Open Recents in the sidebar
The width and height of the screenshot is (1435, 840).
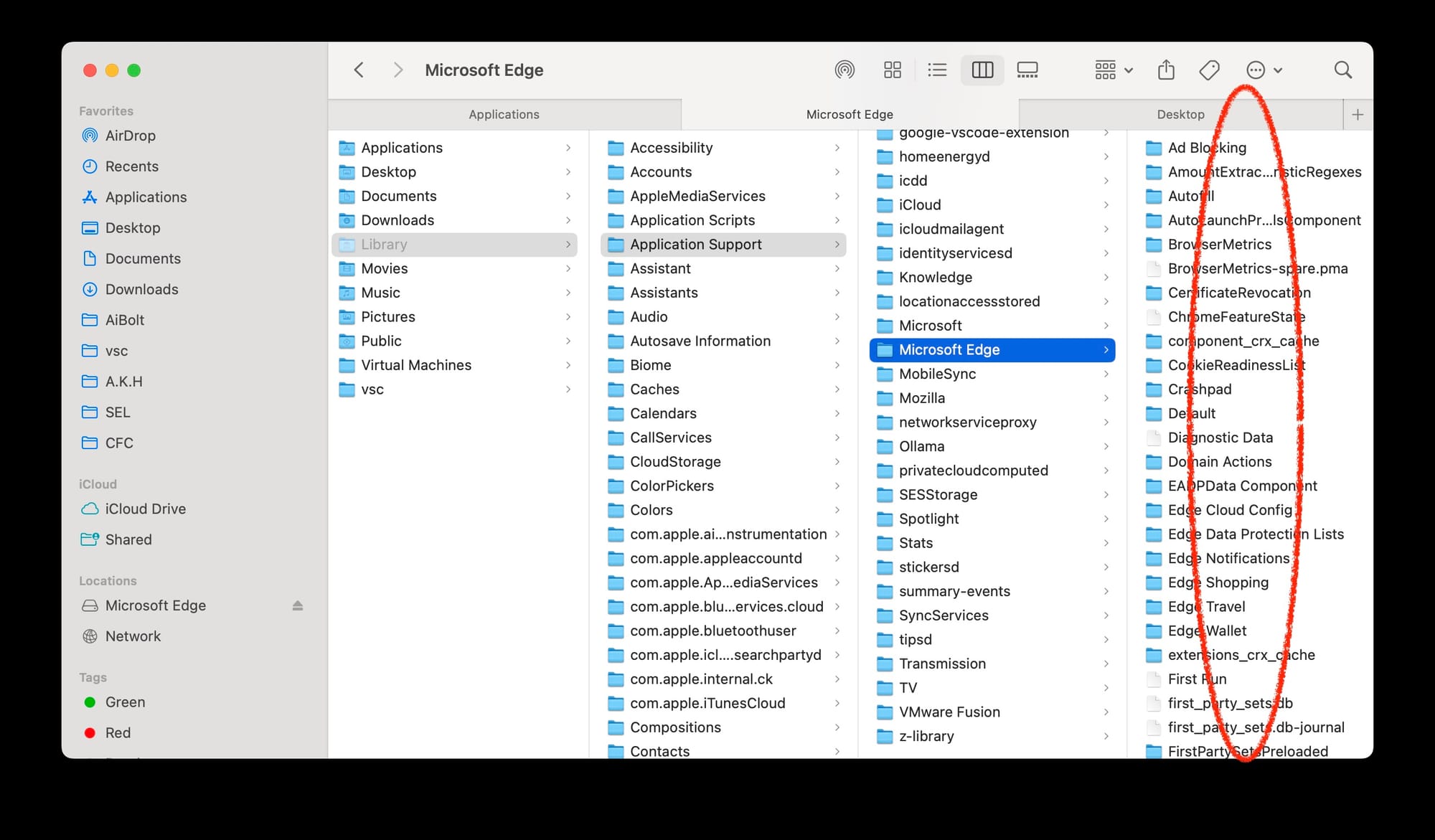[x=131, y=166]
